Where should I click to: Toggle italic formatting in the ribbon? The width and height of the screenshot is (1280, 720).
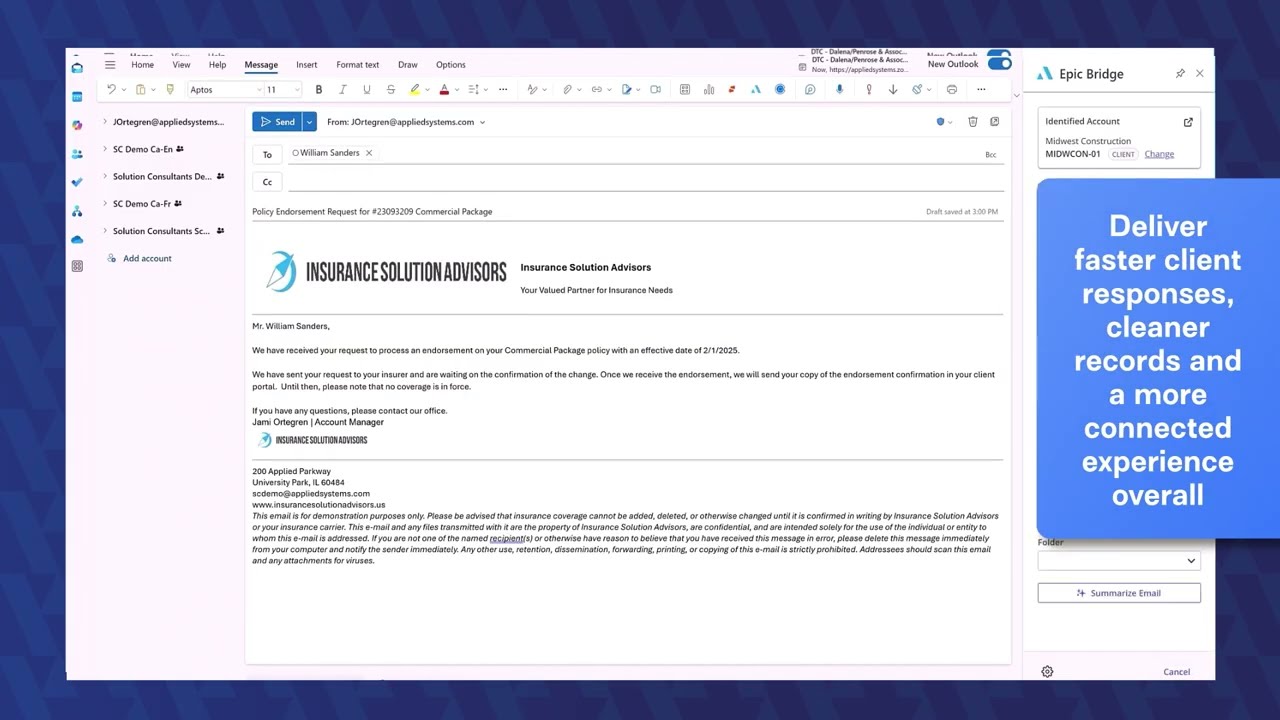[342, 90]
